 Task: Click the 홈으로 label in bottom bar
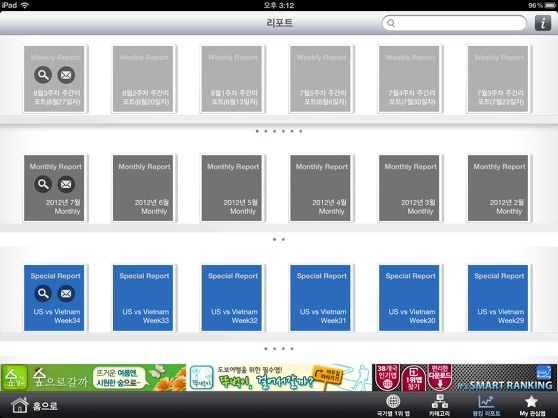click(45, 406)
